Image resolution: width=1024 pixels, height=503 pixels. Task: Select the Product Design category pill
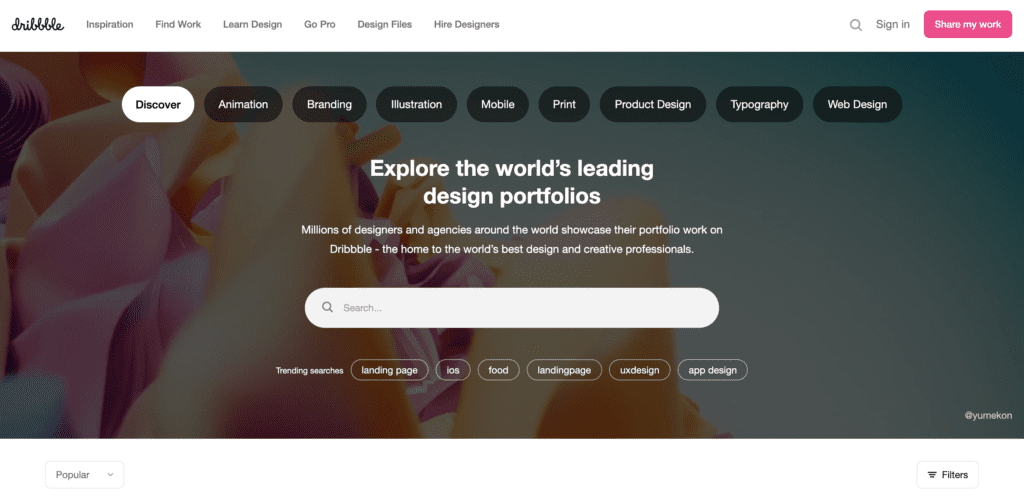[652, 105]
